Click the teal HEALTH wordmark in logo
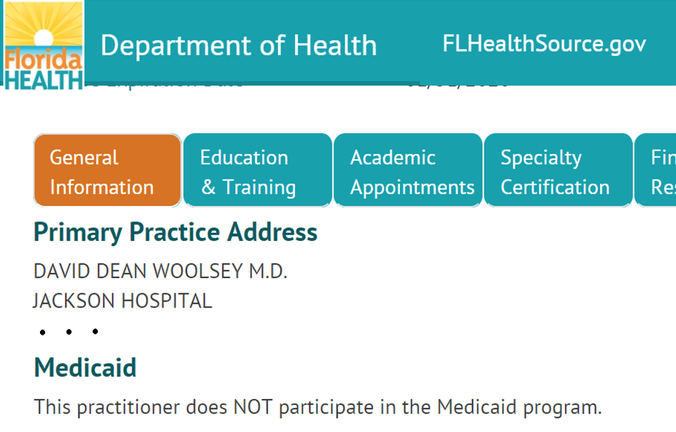 (x=44, y=81)
